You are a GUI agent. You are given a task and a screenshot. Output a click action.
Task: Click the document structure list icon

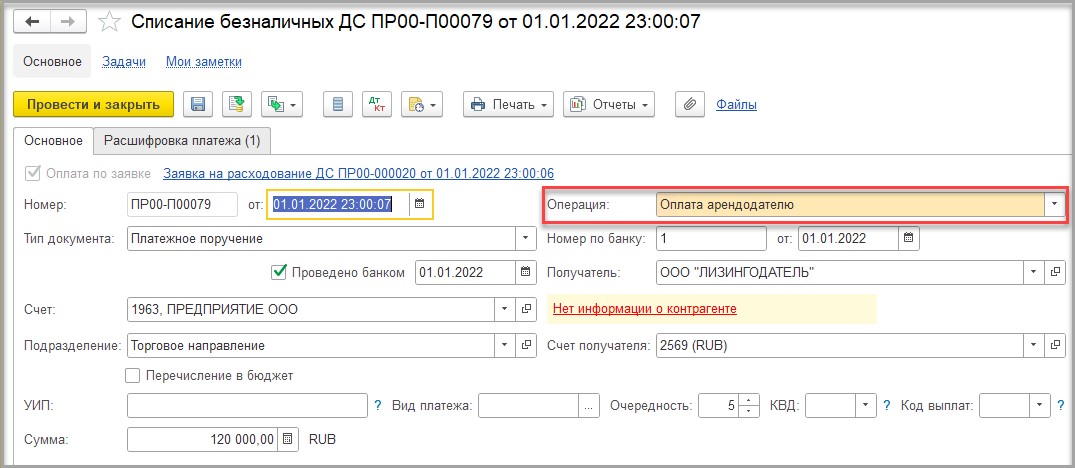tap(337, 105)
